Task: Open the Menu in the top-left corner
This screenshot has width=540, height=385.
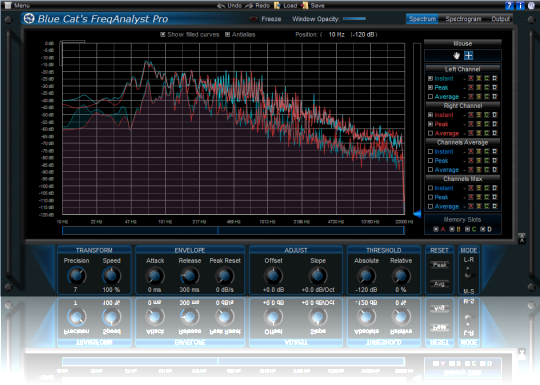Action: click(x=17, y=6)
